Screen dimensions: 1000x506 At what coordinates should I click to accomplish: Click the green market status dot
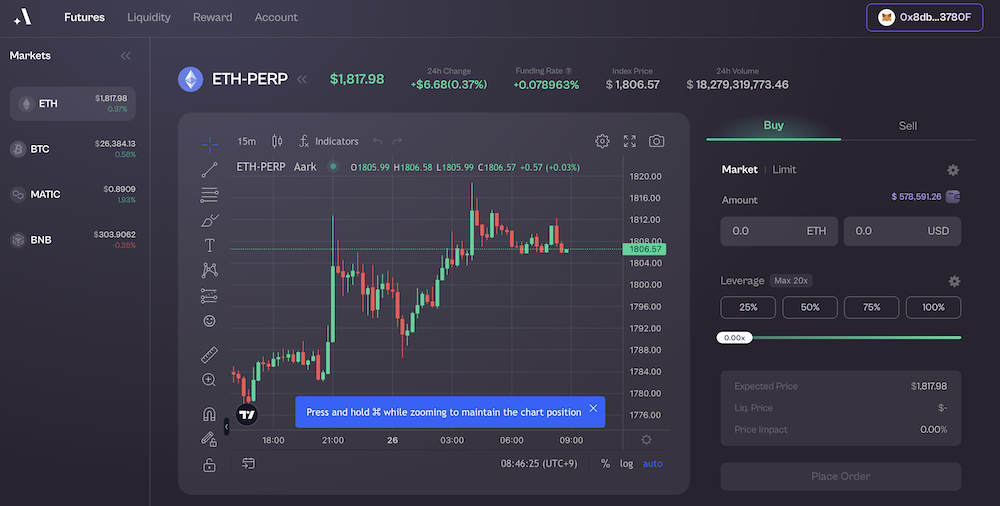click(x=333, y=167)
